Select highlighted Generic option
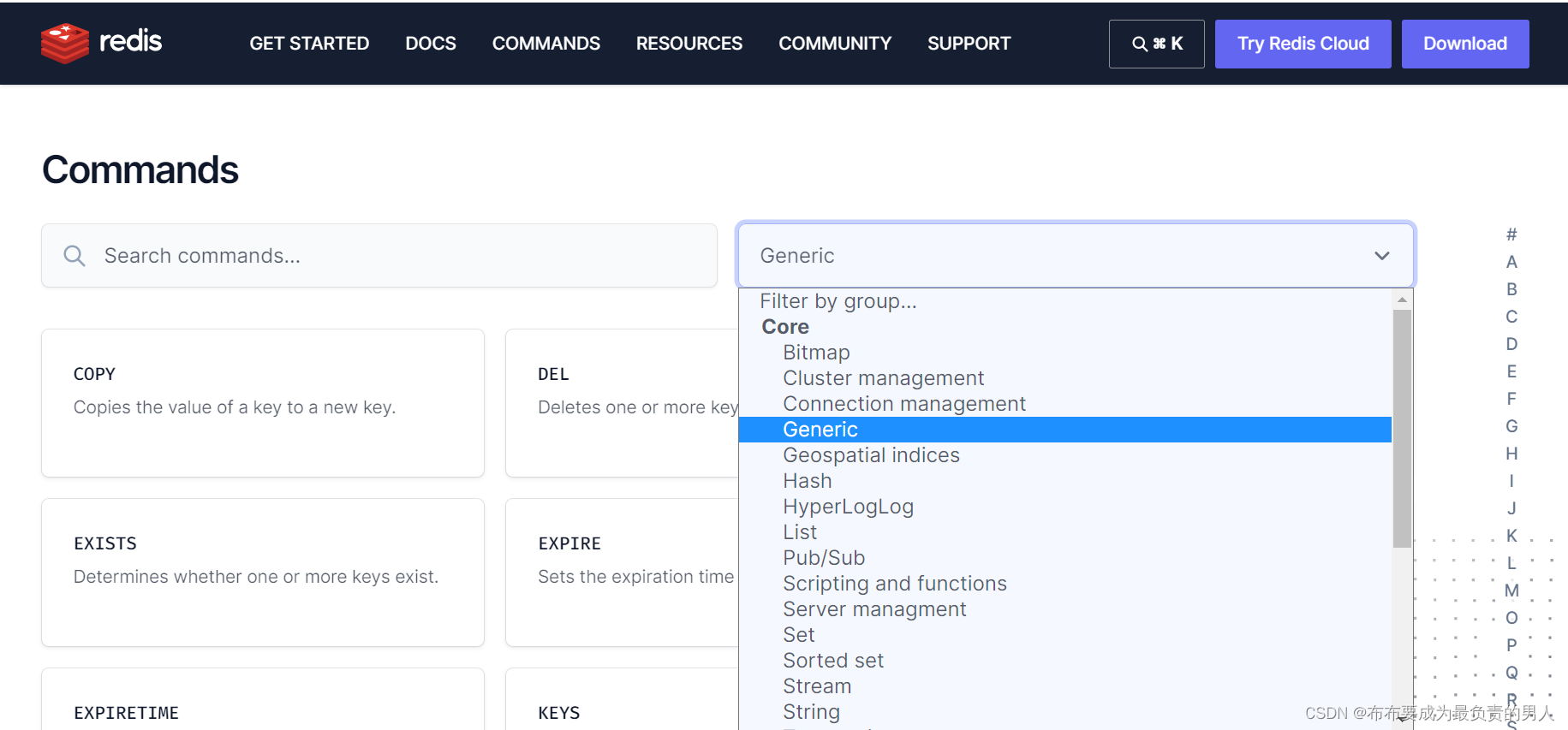 tap(1065, 430)
